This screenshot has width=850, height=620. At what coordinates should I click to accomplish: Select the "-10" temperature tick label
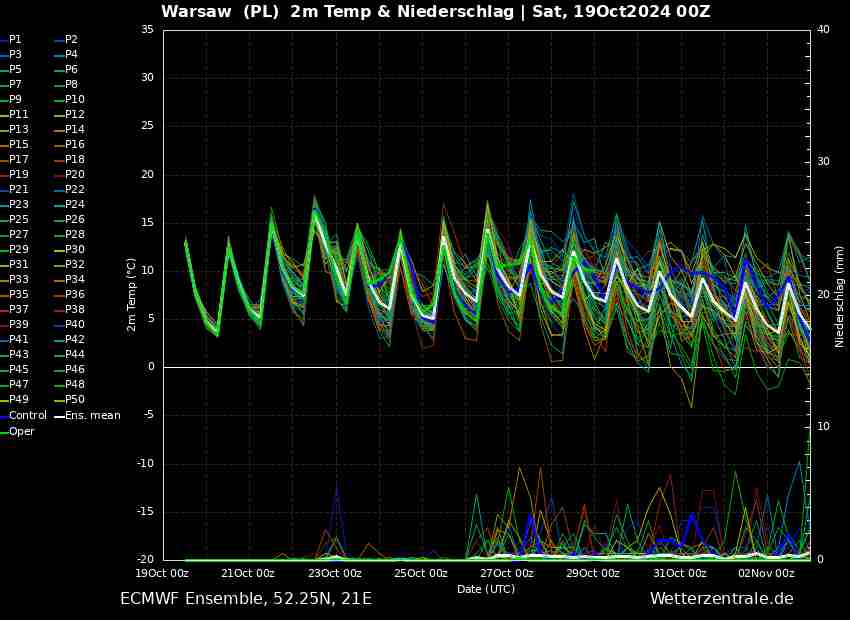(x=145, y=464)
